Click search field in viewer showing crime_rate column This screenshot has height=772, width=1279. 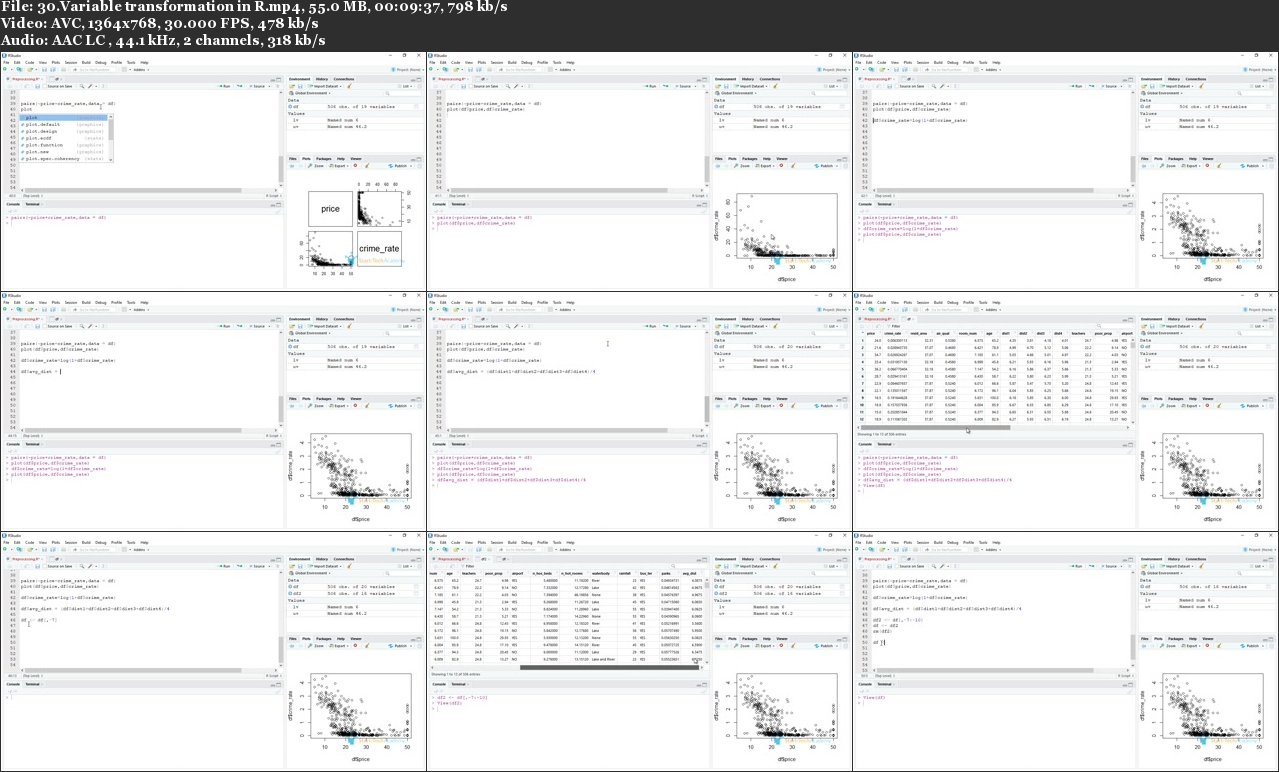(1113, 326)
